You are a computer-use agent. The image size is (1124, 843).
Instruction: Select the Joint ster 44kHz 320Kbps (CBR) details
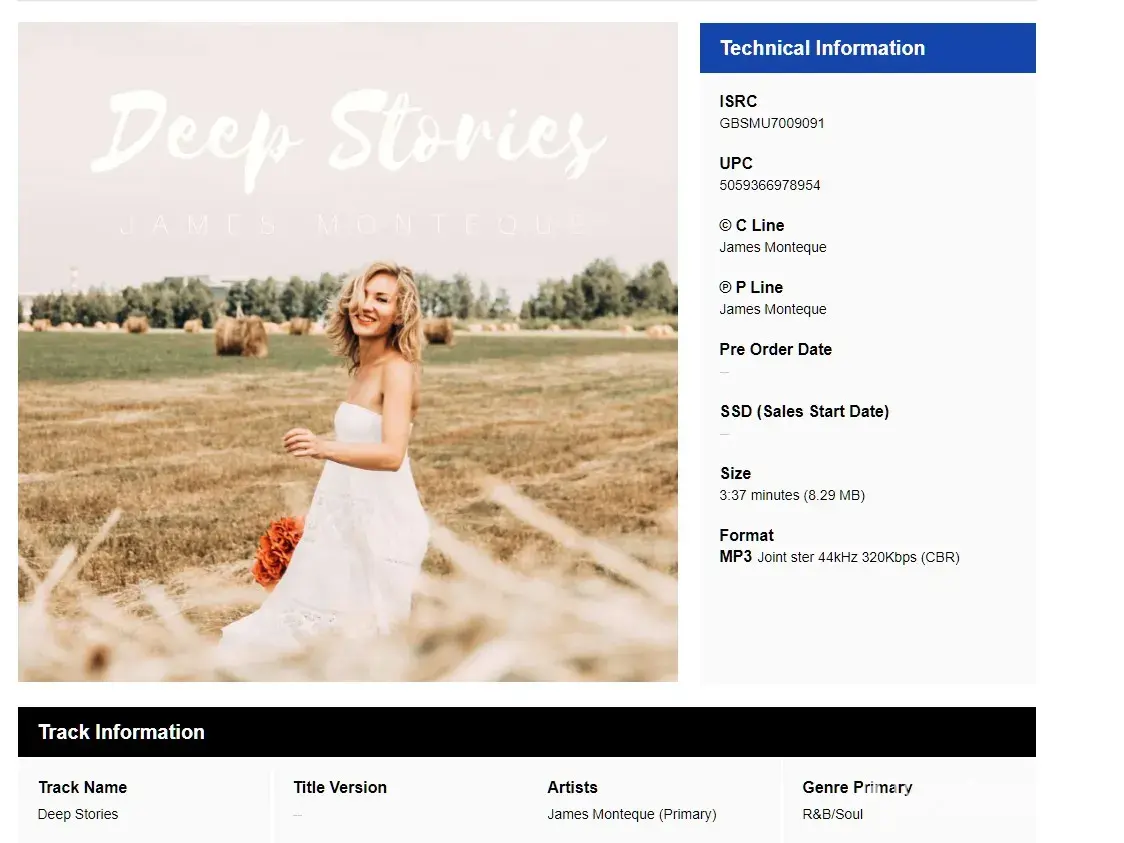click(x=858, y=558)
